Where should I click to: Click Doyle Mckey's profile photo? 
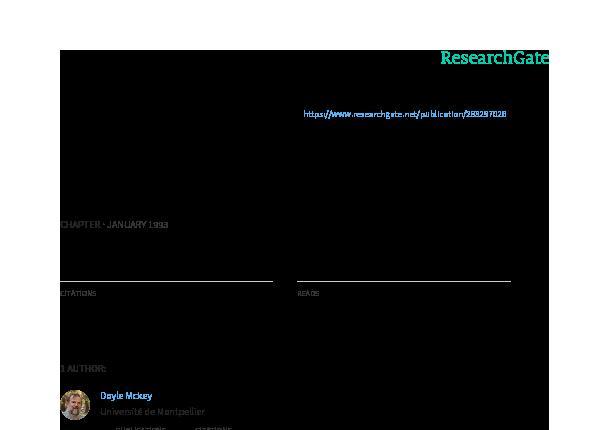(75, 405)
